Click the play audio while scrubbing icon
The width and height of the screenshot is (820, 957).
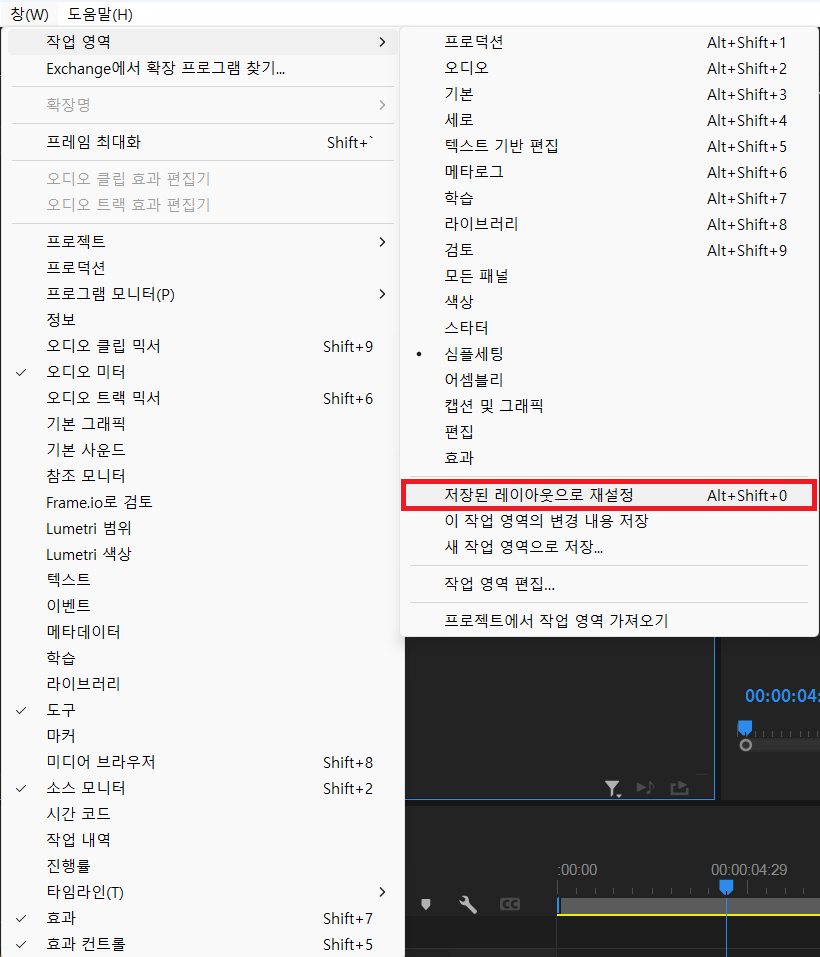646,789
